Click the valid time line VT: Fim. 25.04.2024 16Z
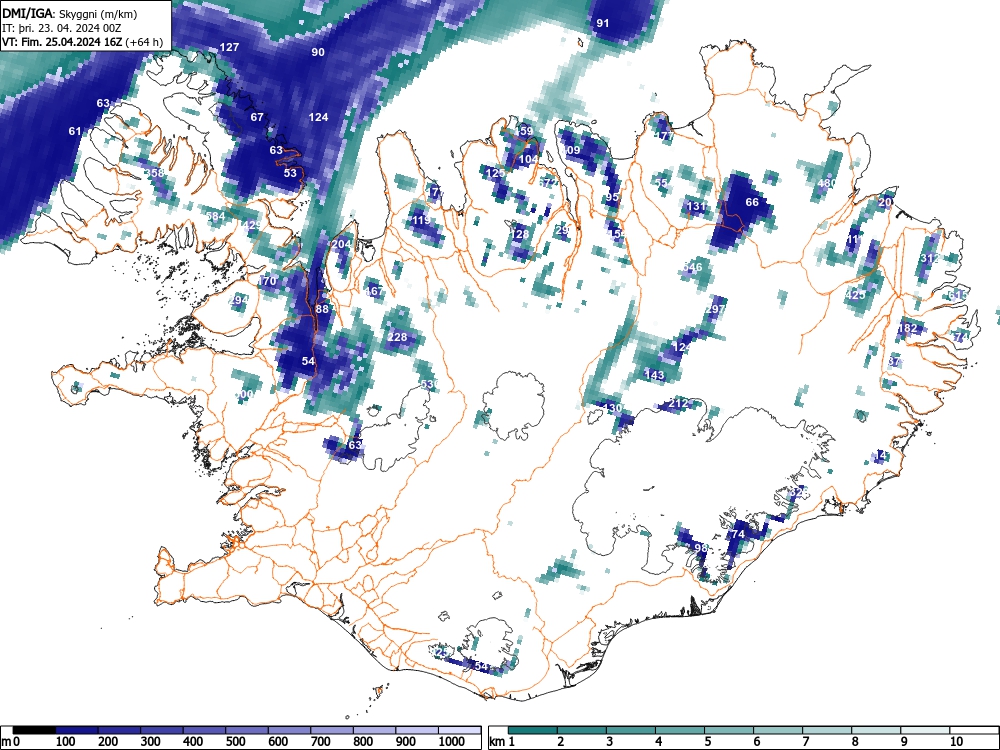 pyautogui.click(x=62, y=42)
